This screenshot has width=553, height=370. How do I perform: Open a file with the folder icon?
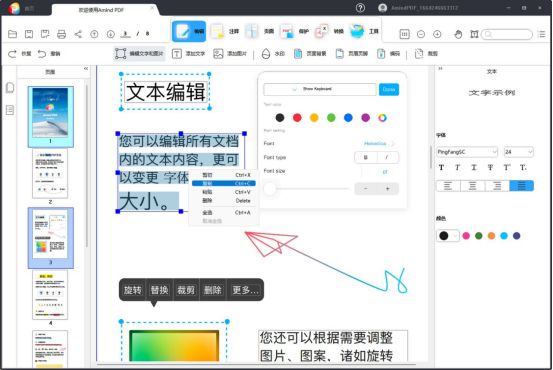[12, 34]
